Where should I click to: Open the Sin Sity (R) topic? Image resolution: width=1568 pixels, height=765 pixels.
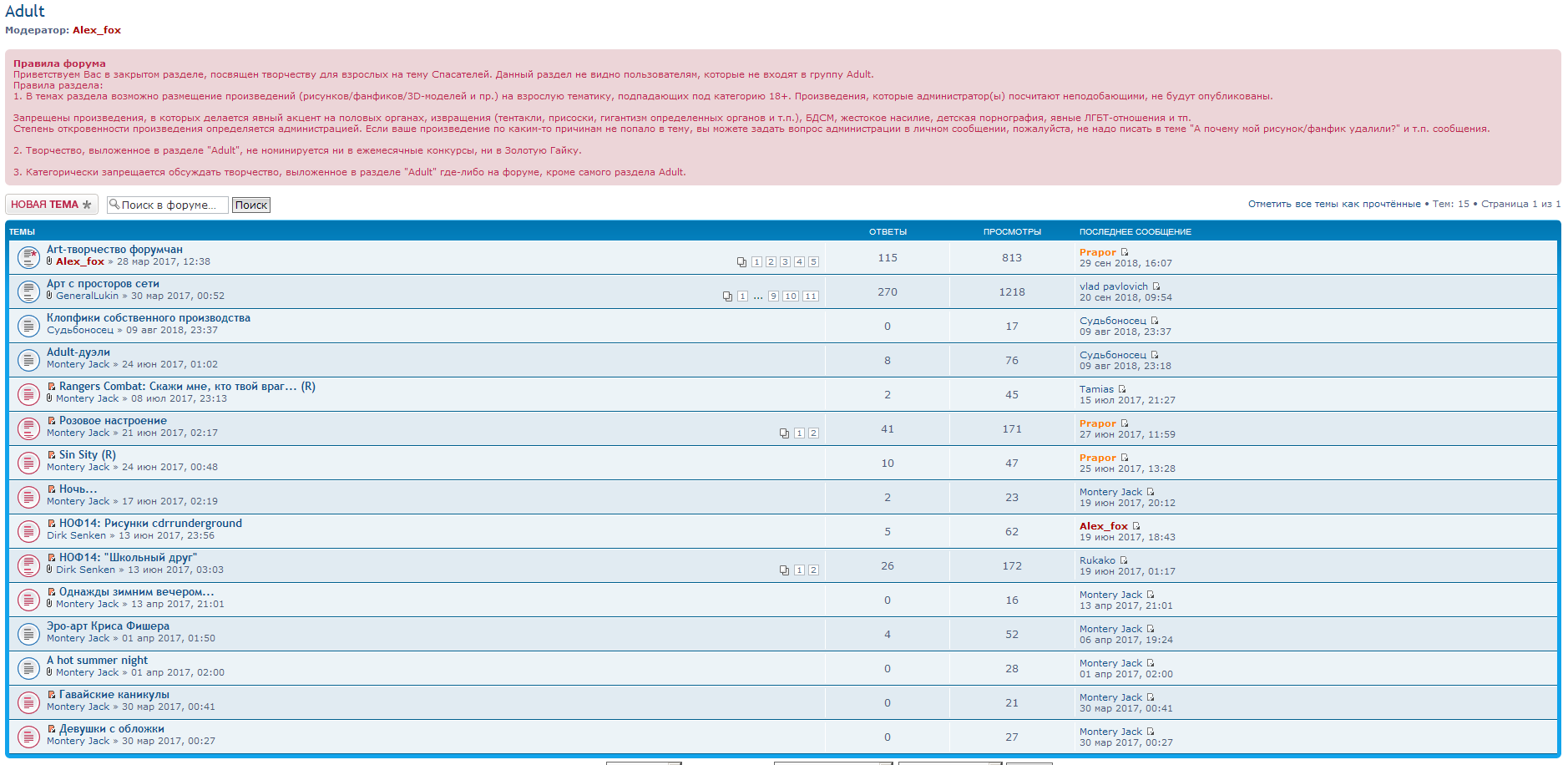point(88,454)
